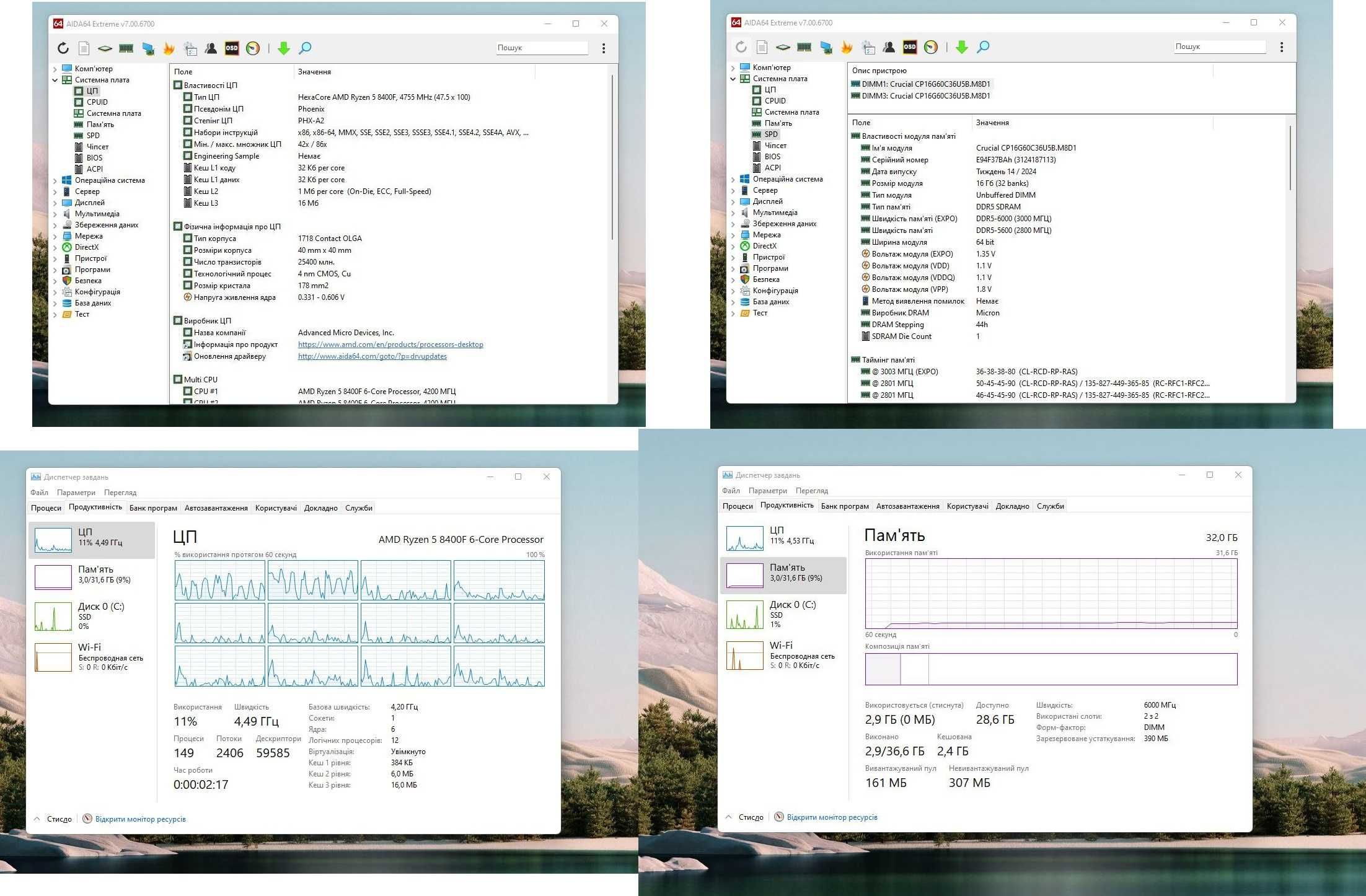The height and width of the screenshot is (896, 1366).
Task: Collapse details with Стисло chevron in CPU Task Manager
Action: (x=37, y=819)
